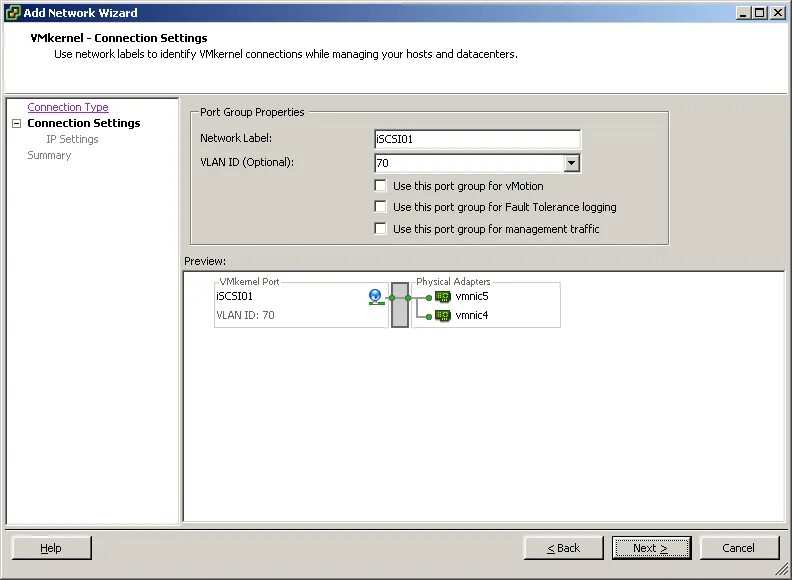Click the virtual switch block in preview
Image resolution: width=792 pixels, height=580 pixels.
pos(400,305)
